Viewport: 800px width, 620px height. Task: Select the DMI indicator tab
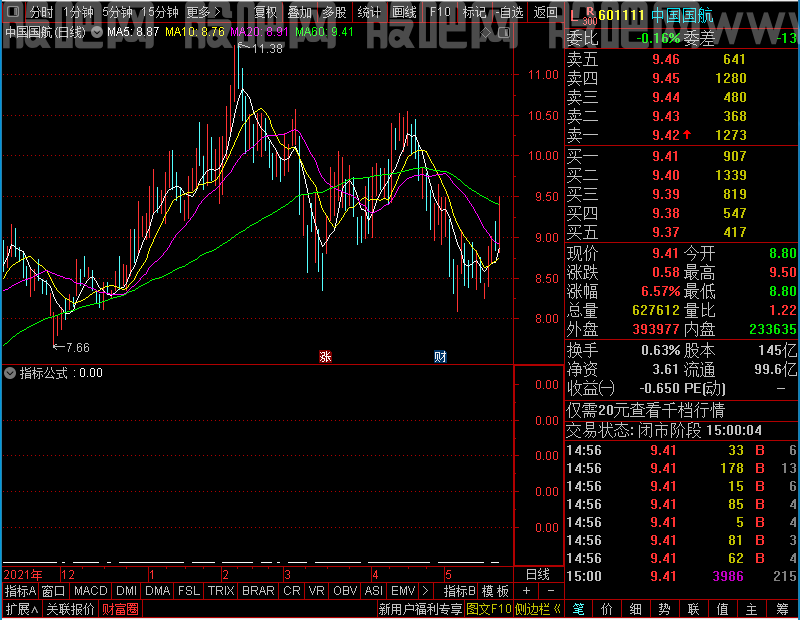(x=127, y=591)
